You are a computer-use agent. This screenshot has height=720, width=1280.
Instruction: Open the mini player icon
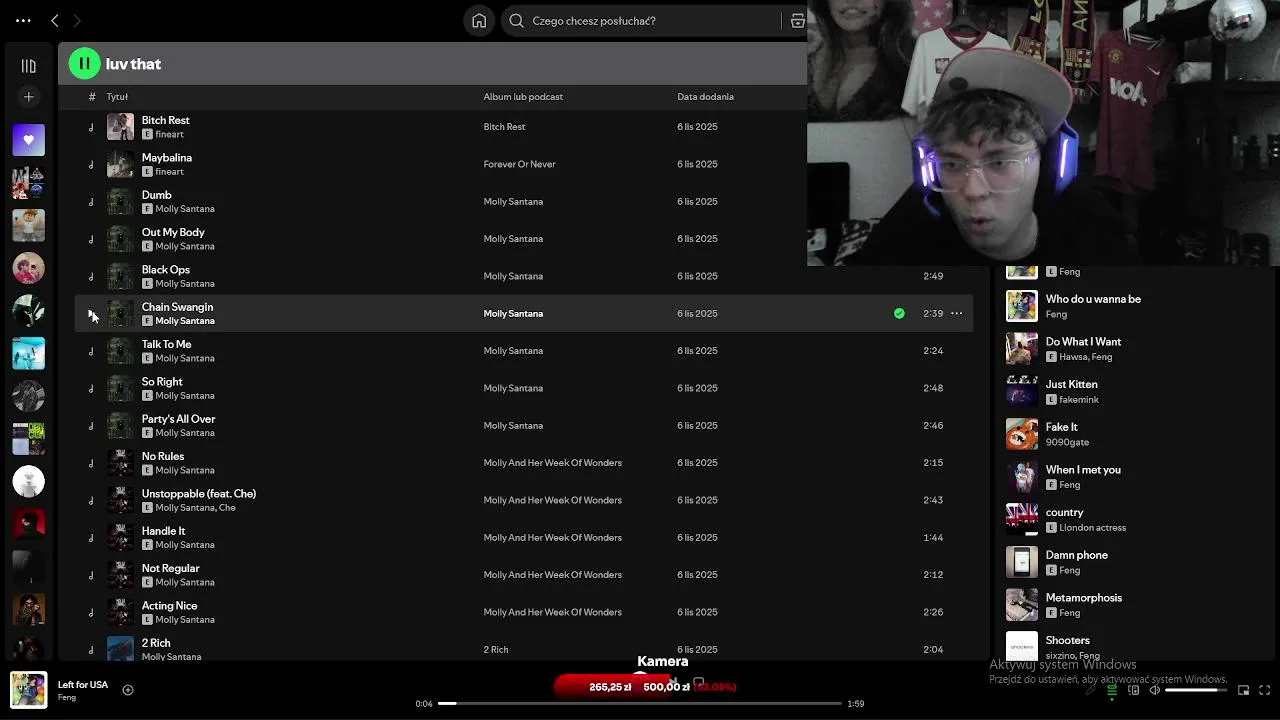(x=1243, y=690)
